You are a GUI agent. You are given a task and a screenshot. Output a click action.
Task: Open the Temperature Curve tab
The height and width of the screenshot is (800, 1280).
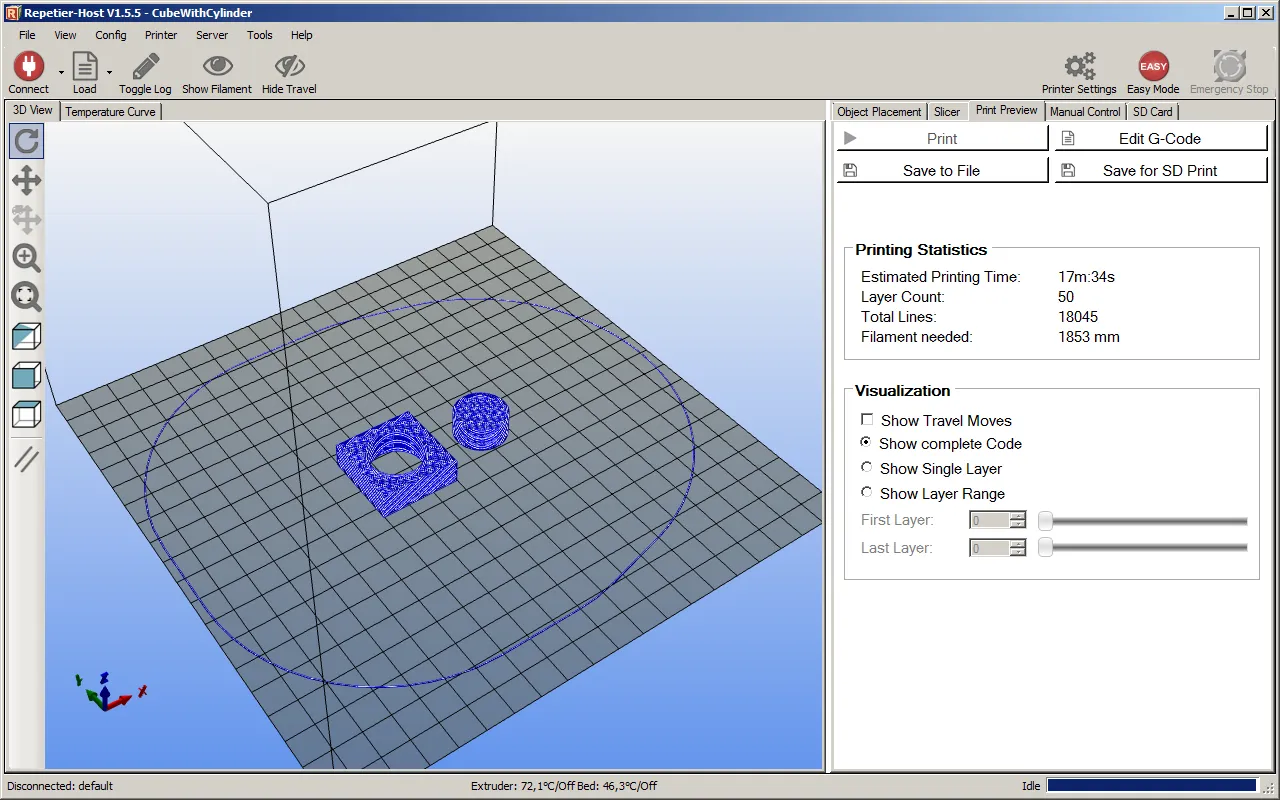click(x=110, y=111)
